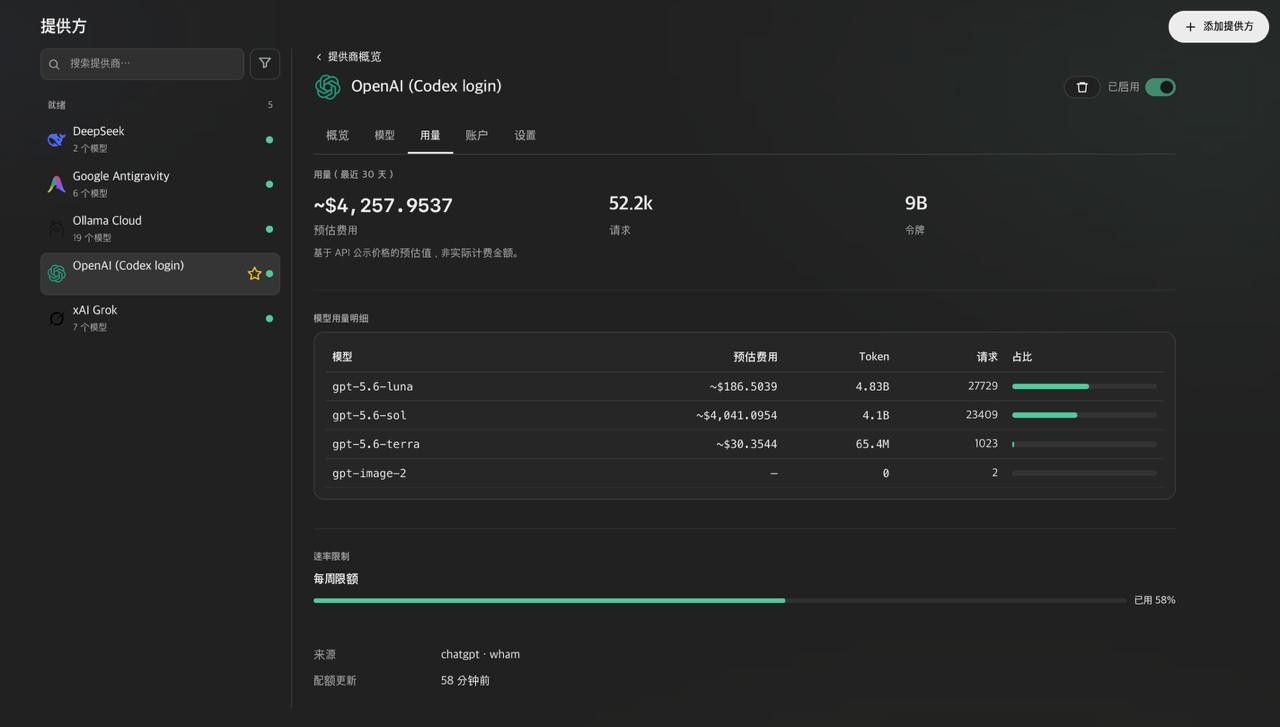Click the Google Antigravity logo icon
The width and height of the screenshot is (1280, 727).
pos(57,184)
